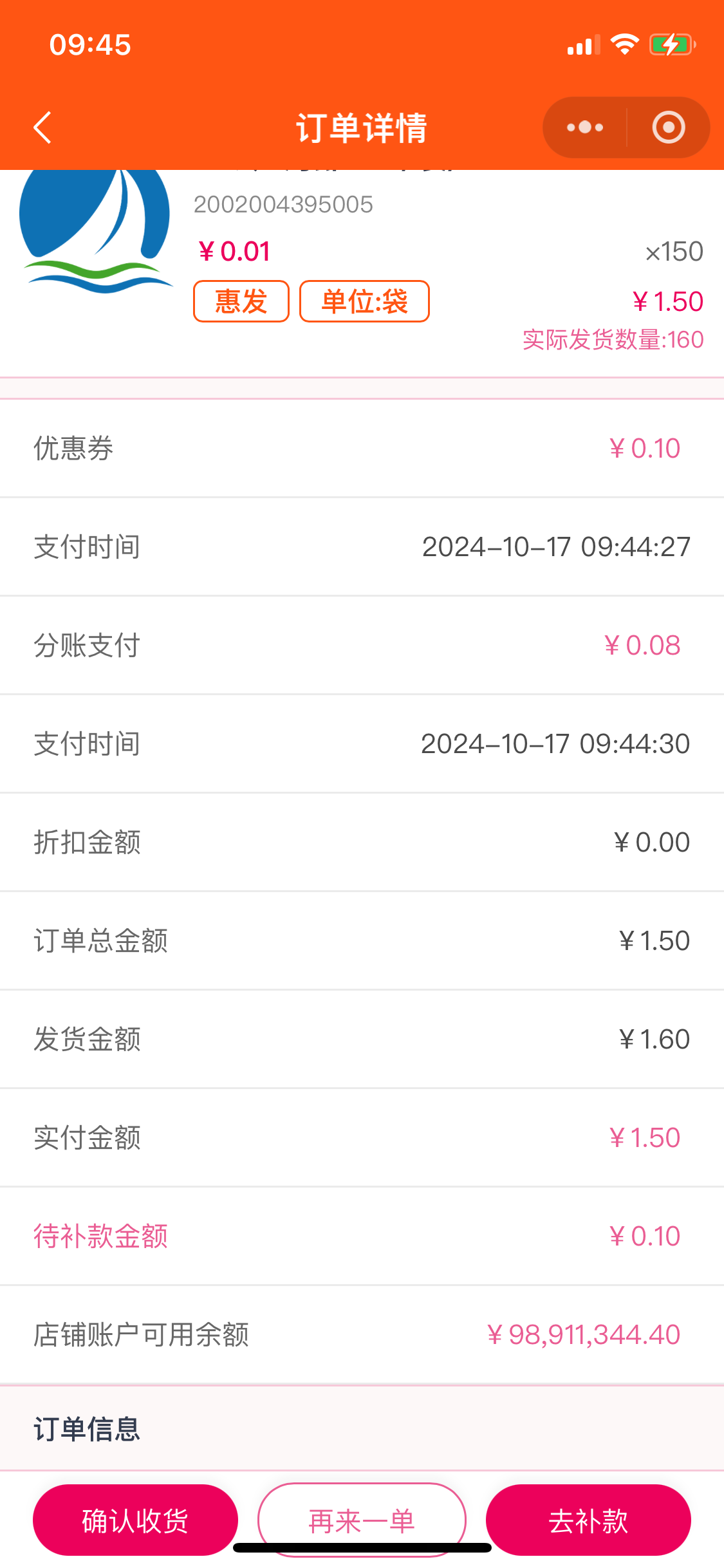Tap the 订单信息 section header
The width and height of the screenshot is (724, 1568).
[87, 1429]
